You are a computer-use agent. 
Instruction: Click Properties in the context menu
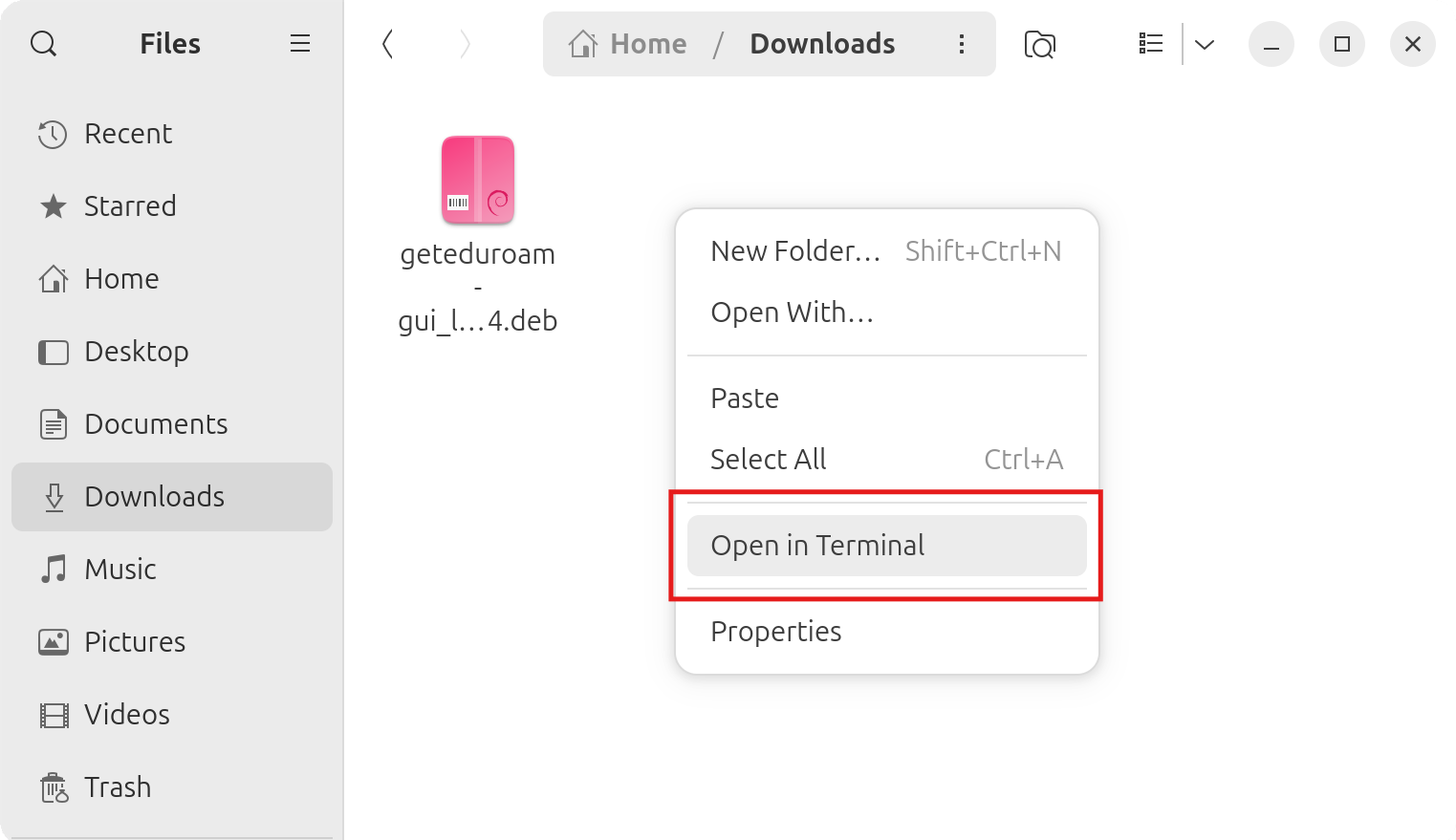click(x=776, y=632)
